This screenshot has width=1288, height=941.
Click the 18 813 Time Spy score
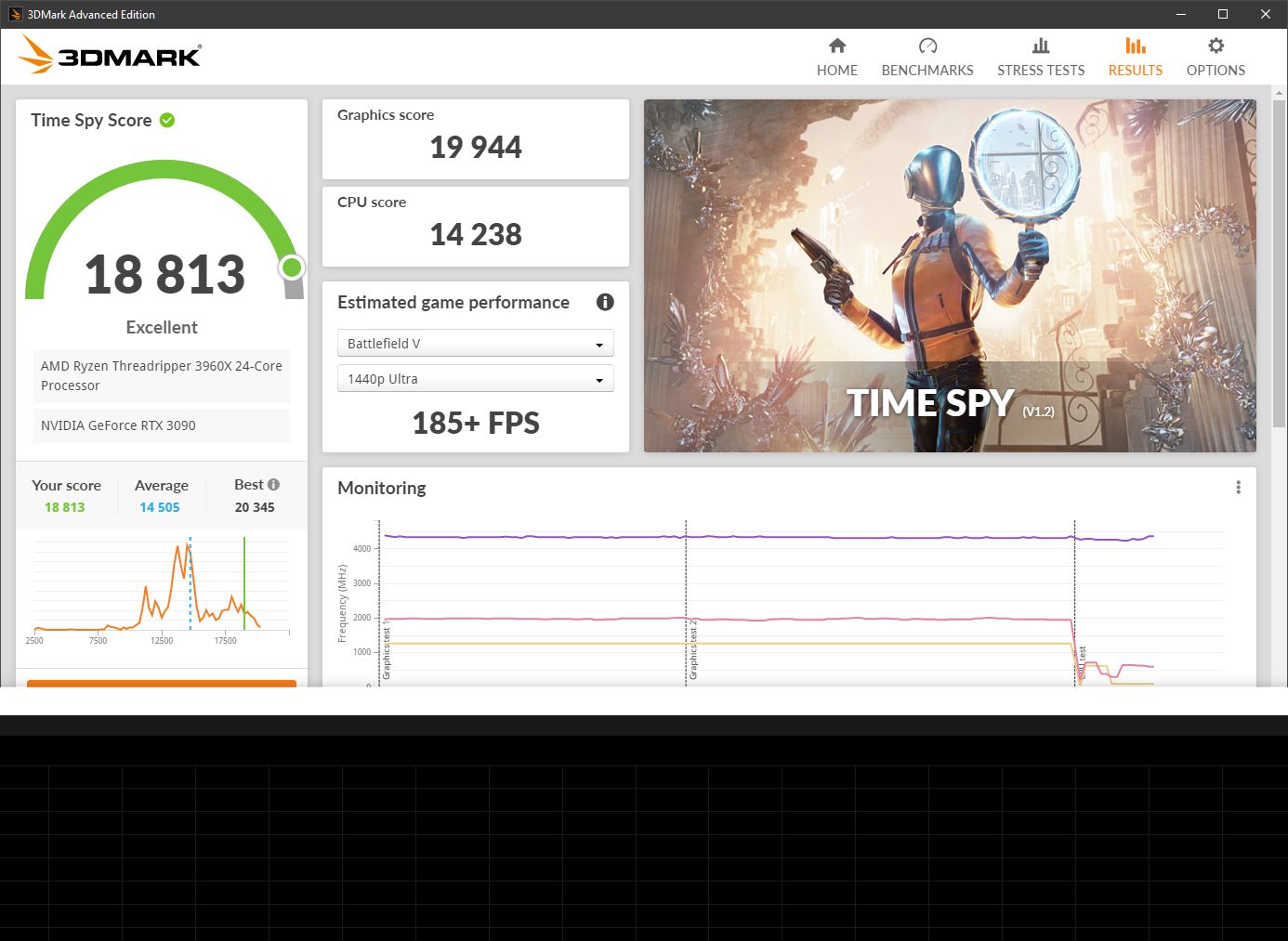click(x=164, y=275)
